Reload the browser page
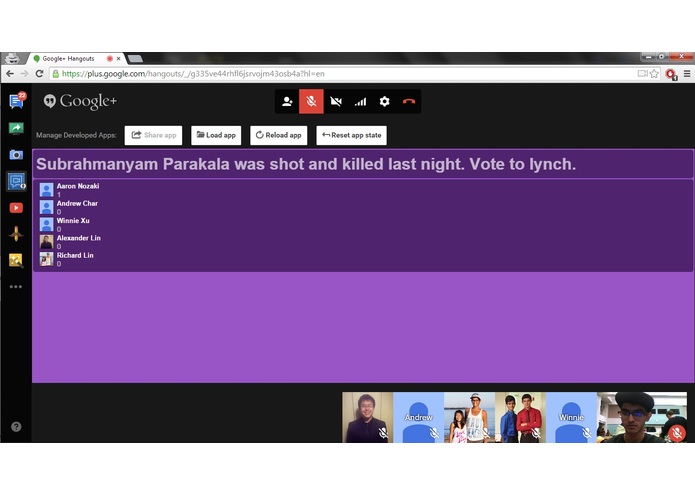Image resolution: width=695 pixels, height=494 pixels. tap(39, 74)
